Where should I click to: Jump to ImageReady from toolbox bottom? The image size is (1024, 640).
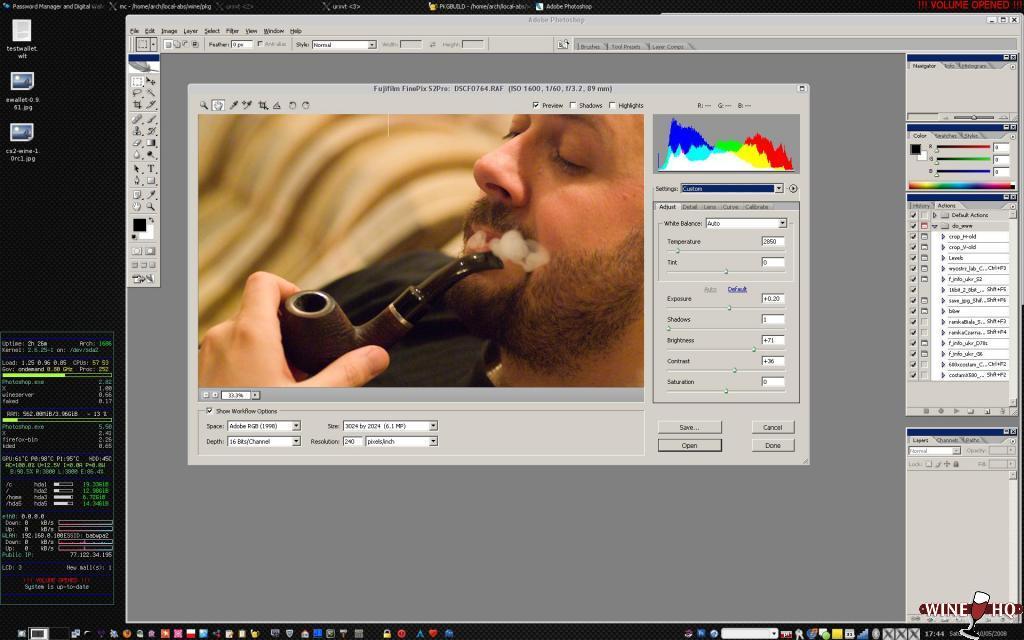143,279
